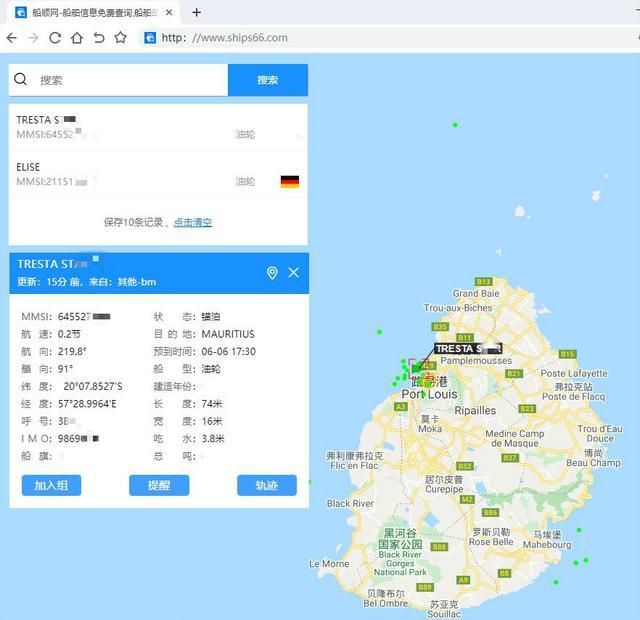
Task: Open a new browser tab with plus icon
Action: click(196, 12)
